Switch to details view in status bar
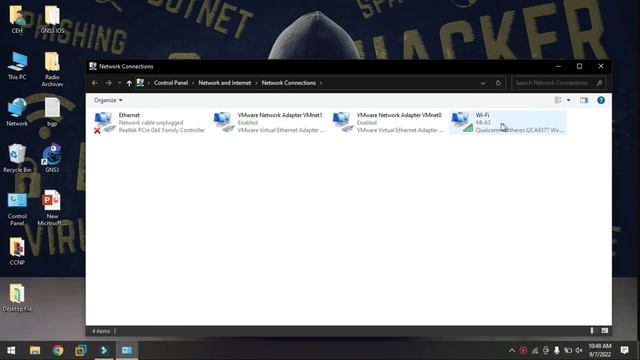The image size is (640, 360). click(x=592, y=331)
